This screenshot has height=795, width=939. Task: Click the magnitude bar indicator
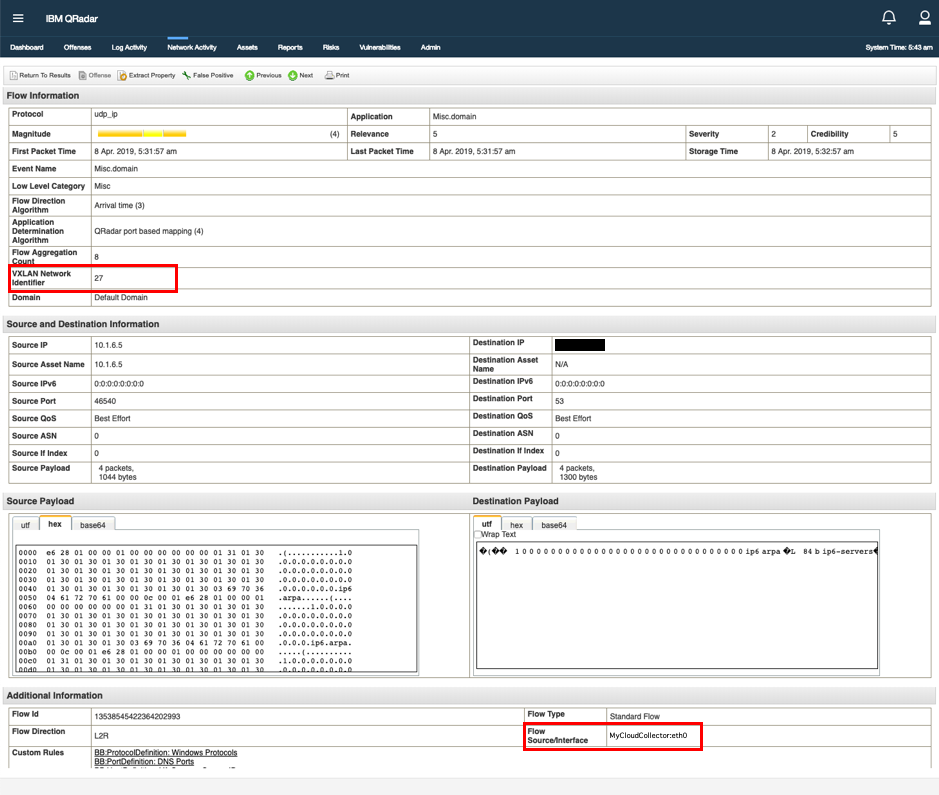point(142,134)
